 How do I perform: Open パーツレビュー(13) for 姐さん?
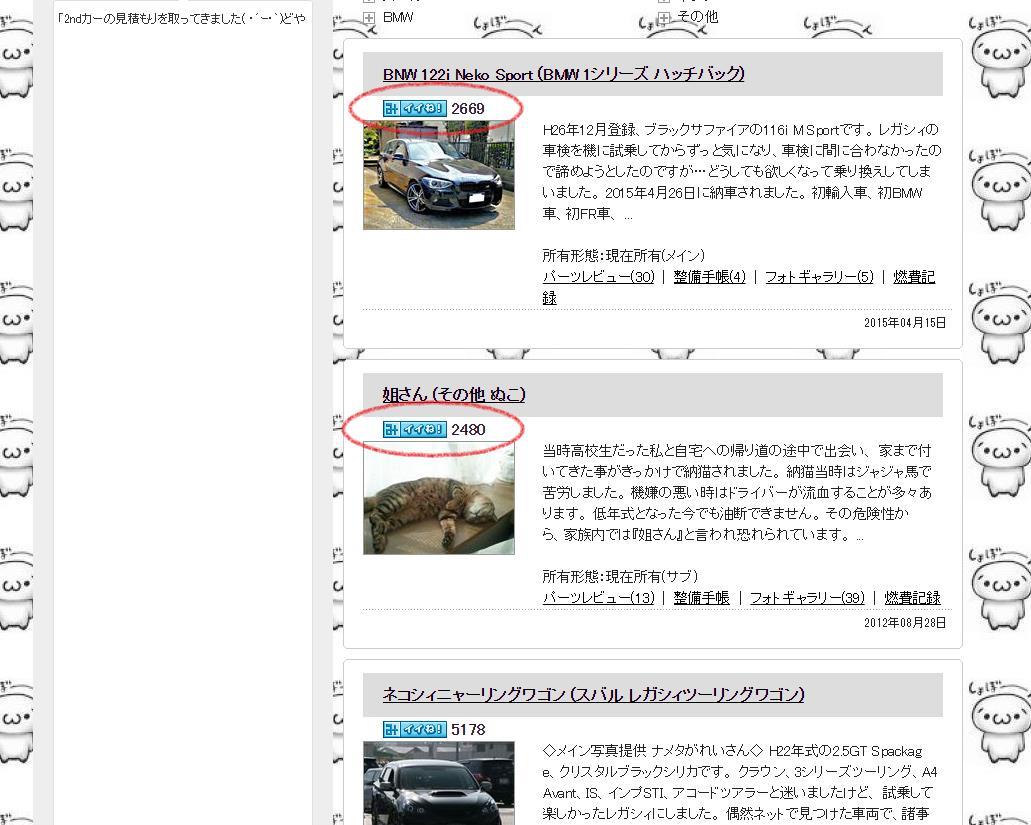(598, 598)
